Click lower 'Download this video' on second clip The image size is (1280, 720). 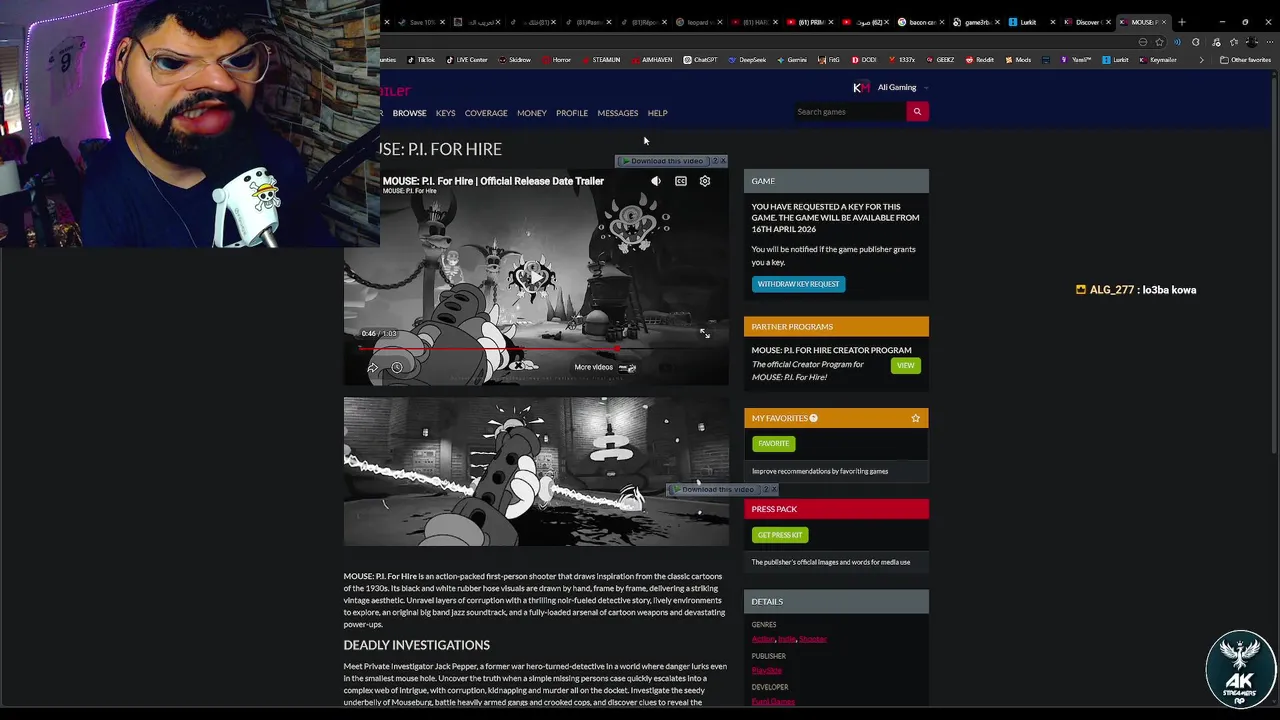click(x=713, y=489)
